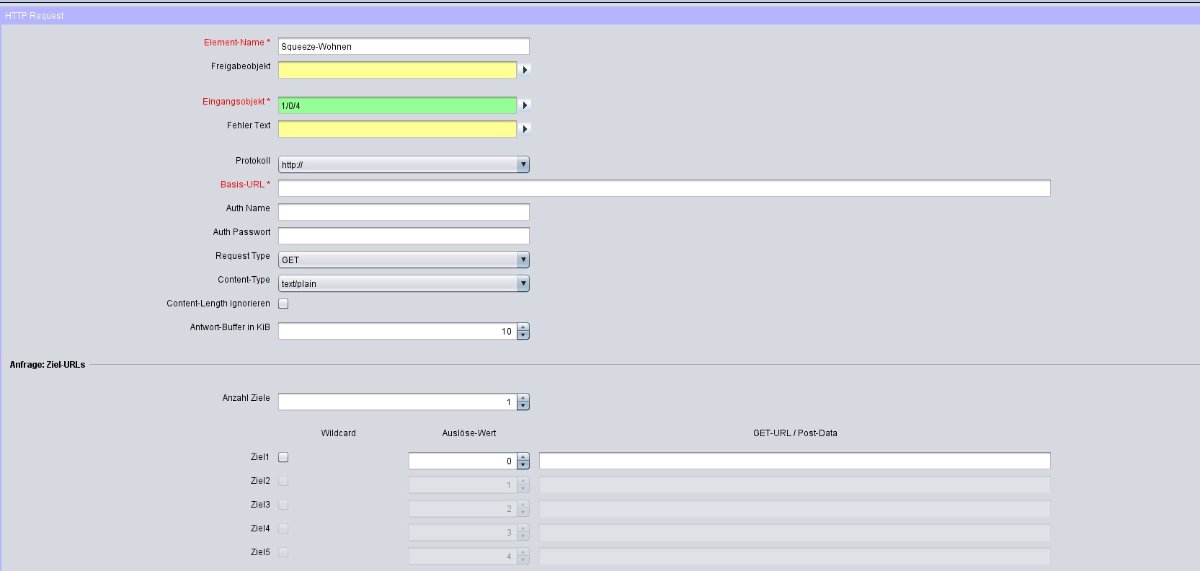Click the yellow Fehler Text field
1200x571 pixels.
[x=397, y=128]
